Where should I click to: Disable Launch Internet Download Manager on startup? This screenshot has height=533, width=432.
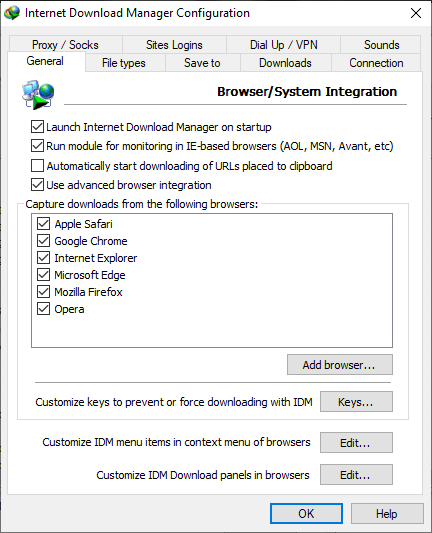click(x=37, y=127)
